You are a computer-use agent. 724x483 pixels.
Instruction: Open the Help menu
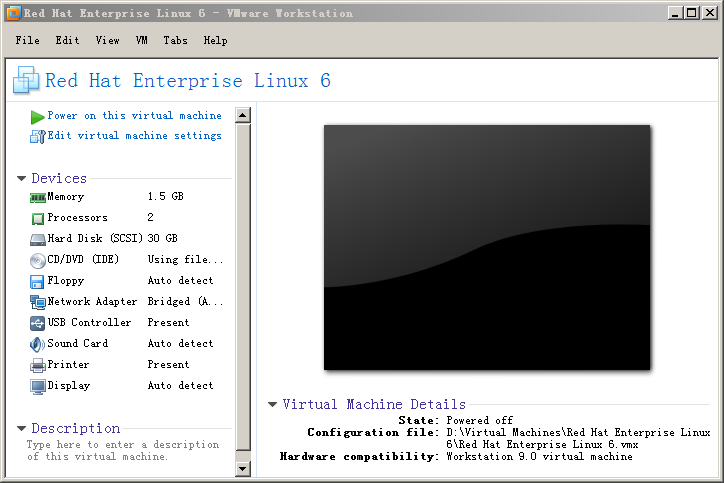[x=216, y=40]
